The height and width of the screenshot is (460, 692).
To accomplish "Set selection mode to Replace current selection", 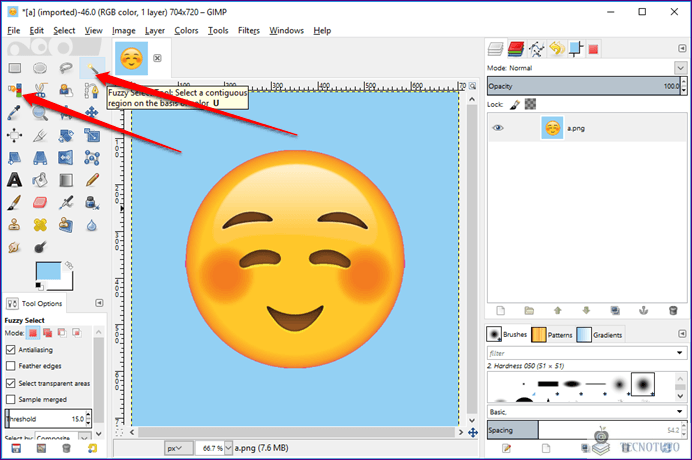I will point(33,333).
